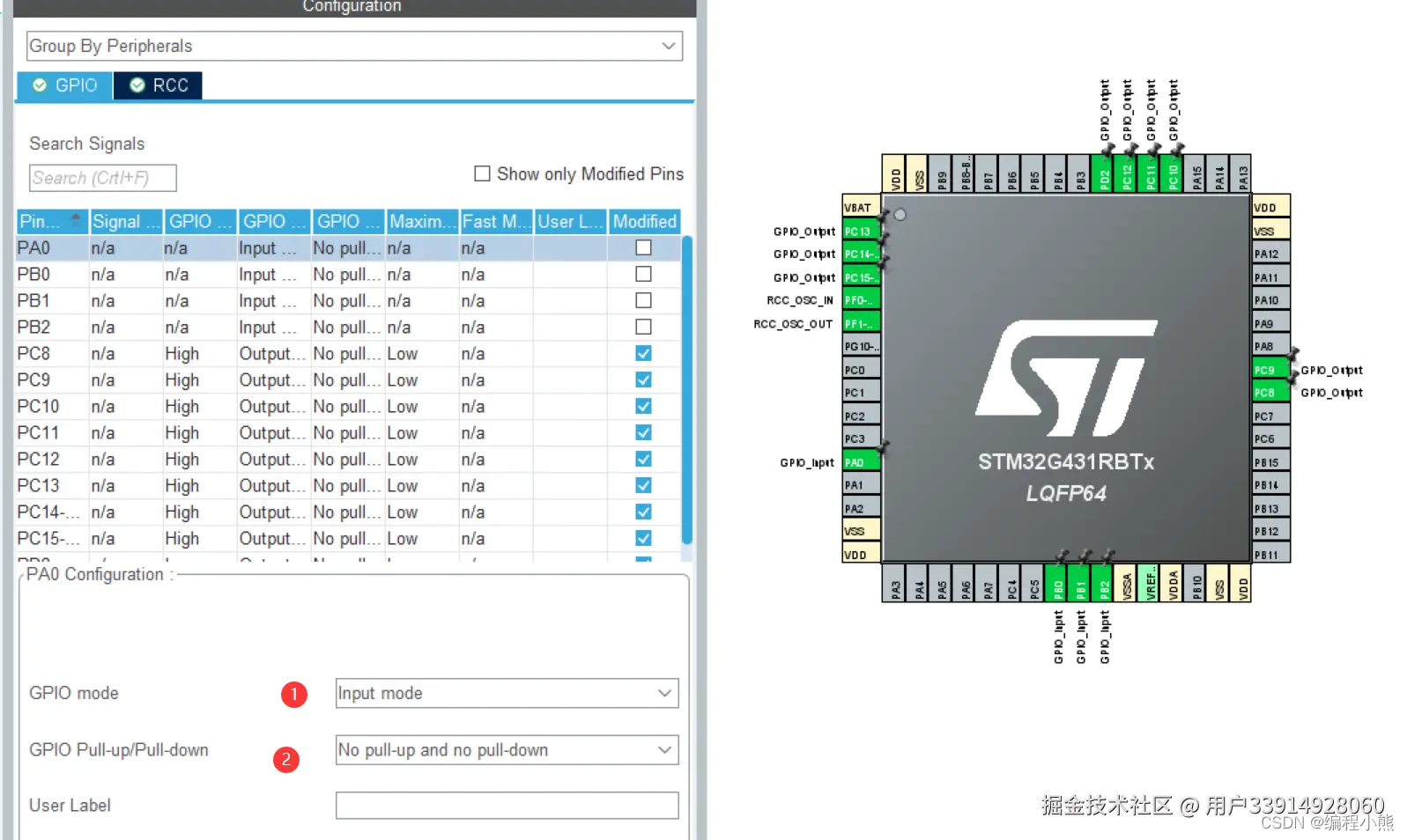Sort by the Pin Name column header
The width and height of the screenshot is (1407, 840).
(x=52, y=221)
